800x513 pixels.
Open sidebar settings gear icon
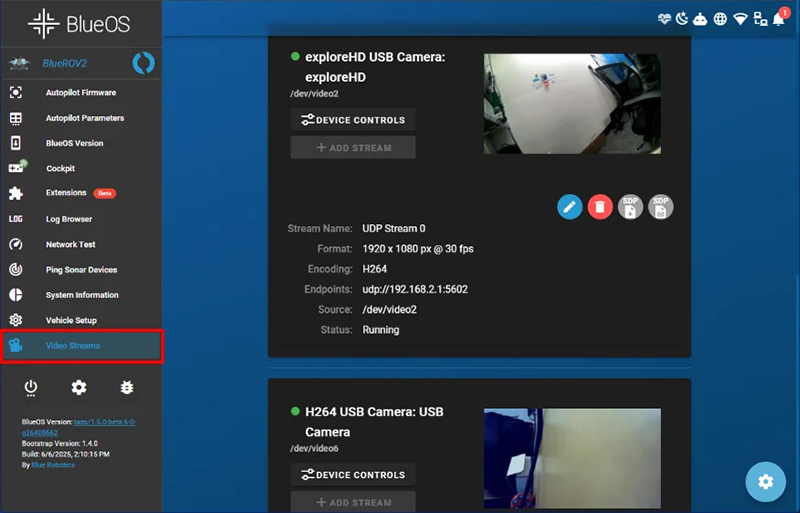coord(79,387)
